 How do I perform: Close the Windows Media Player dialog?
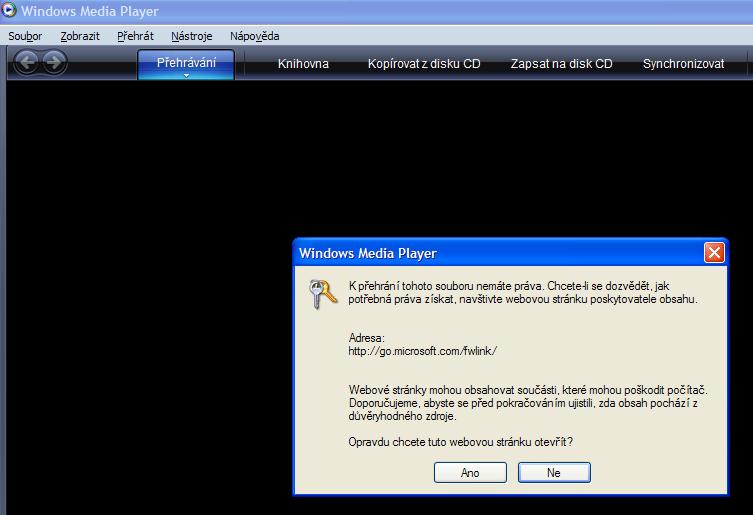coord(714,252)
